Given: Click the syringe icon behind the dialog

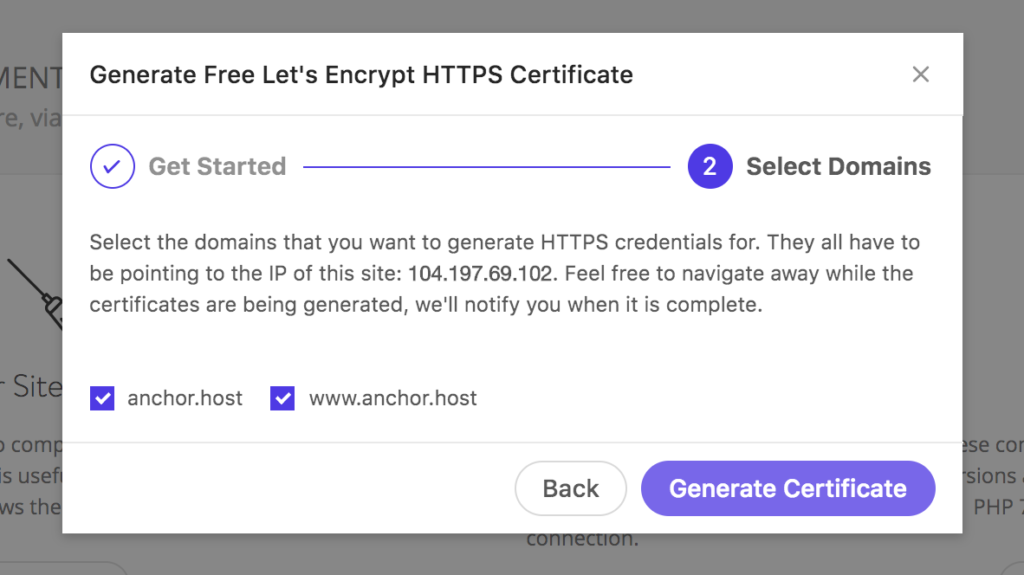Looking at the screenshot, I should tap(33, 292).
